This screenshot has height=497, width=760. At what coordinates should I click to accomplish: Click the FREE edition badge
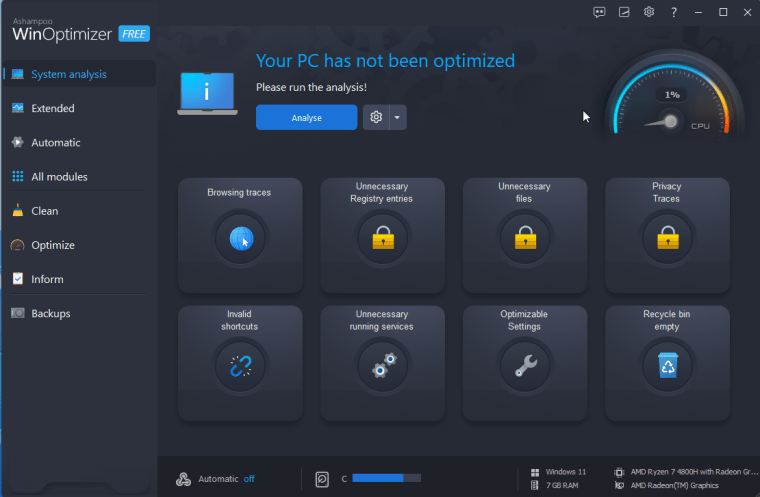(x=134, y=34)
